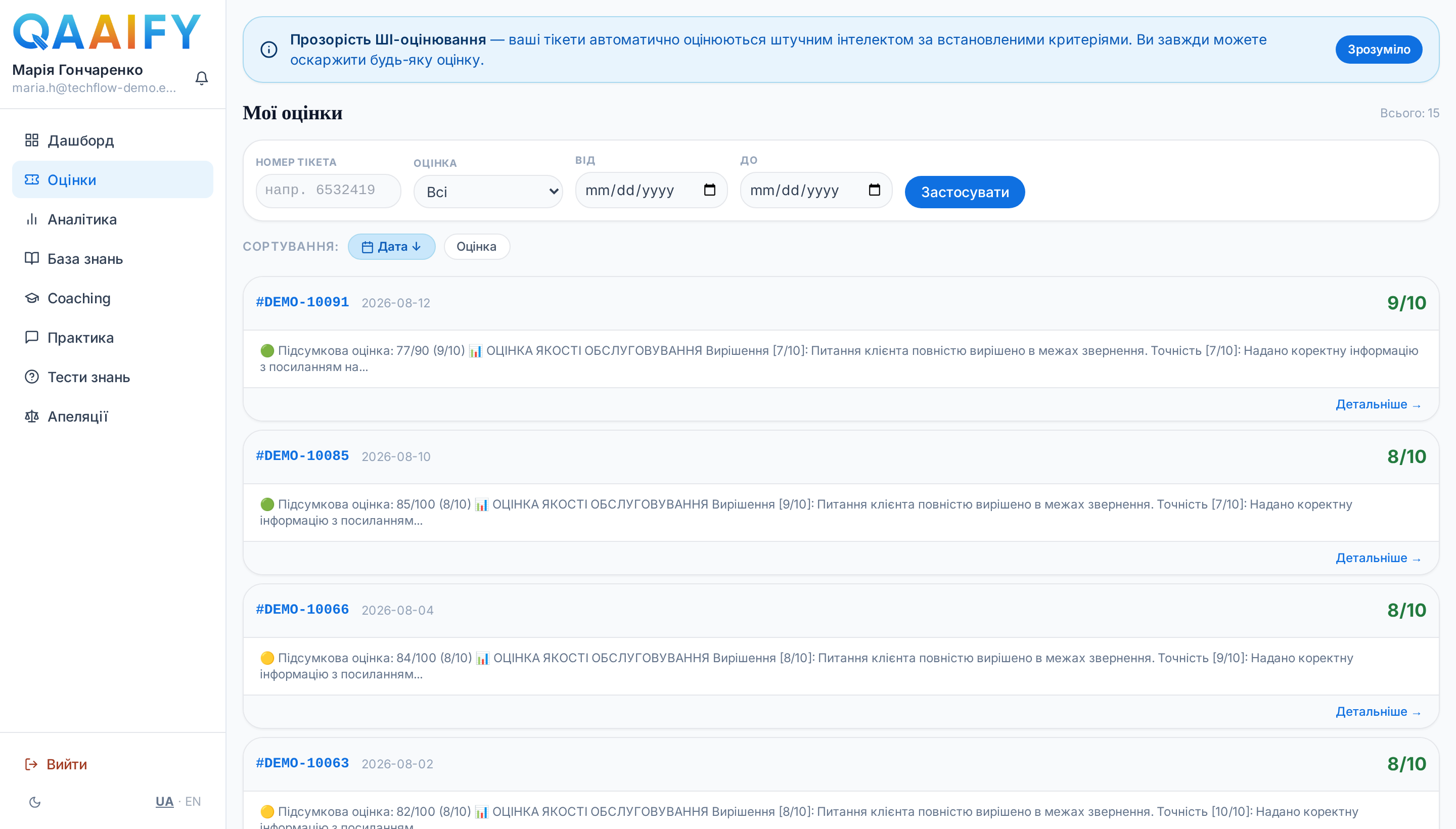This screenshot has width=1456, height=829.
Task: Apply filters with Застосувати button
Action: 965,192
